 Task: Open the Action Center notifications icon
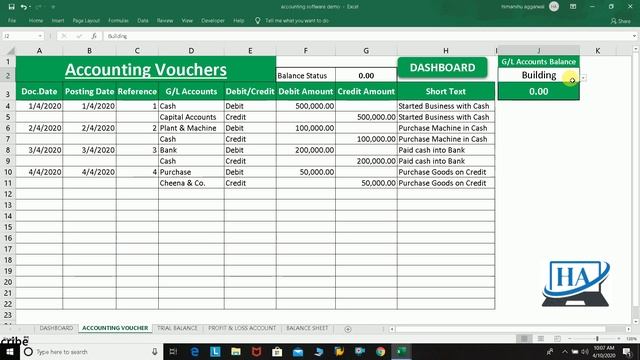point(627,351)
